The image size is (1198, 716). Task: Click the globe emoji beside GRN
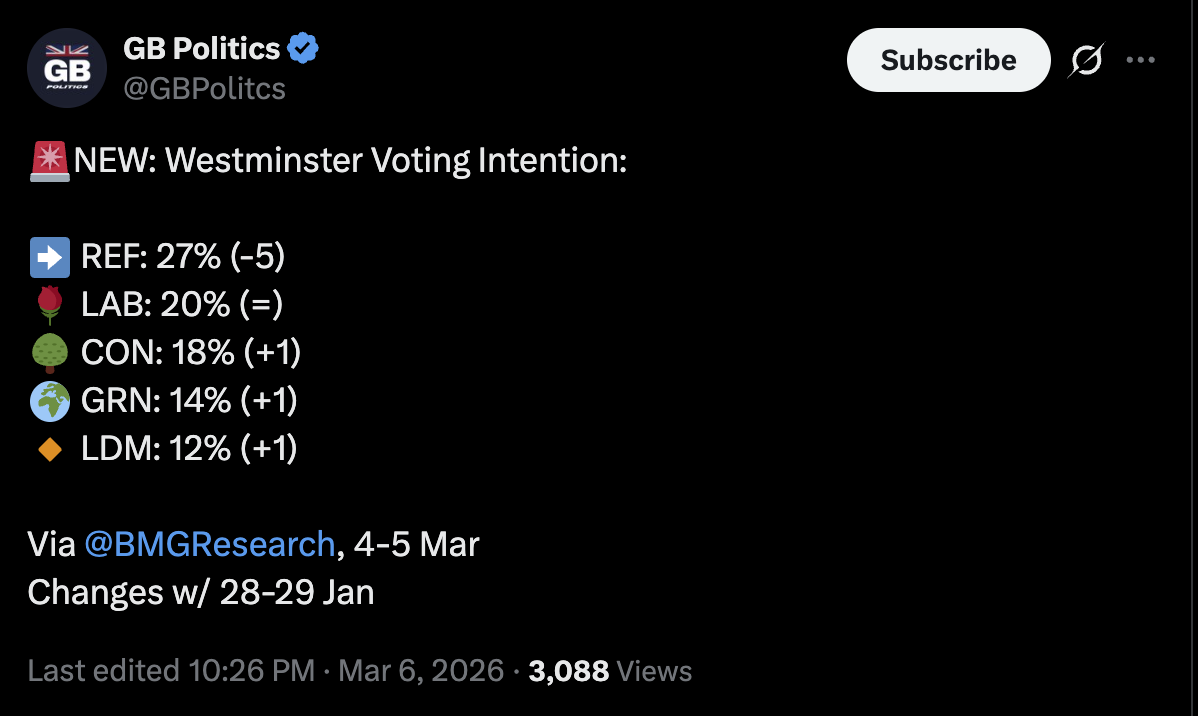pos(49,401)
